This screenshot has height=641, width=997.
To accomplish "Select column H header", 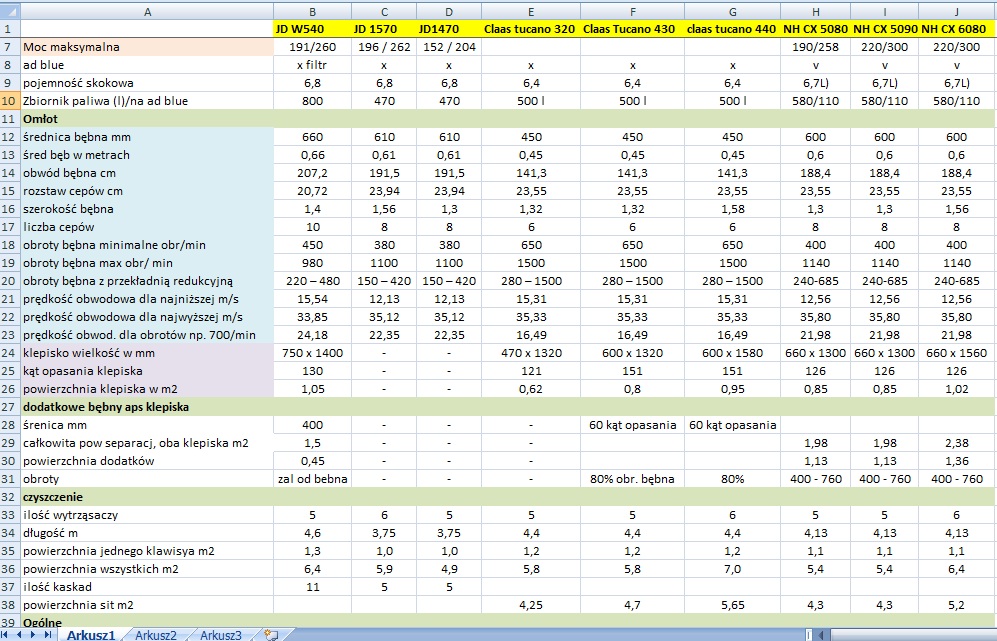I will click(x=816, y=11).
